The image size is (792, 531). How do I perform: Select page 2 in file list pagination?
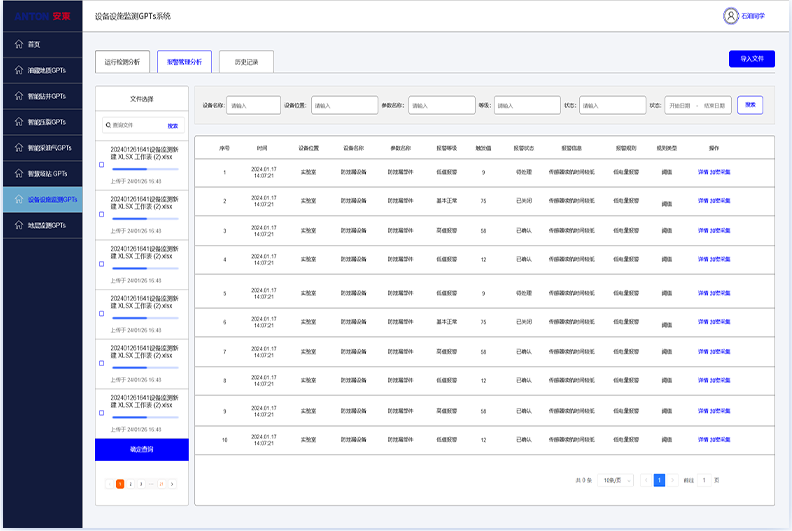pyautogui.click(x=130, y=484)
